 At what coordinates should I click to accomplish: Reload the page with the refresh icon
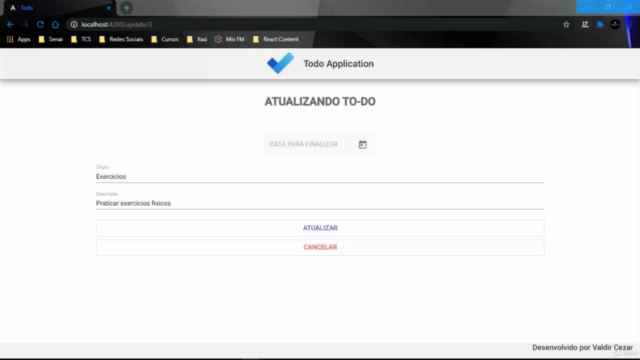[x=40, y=24]
